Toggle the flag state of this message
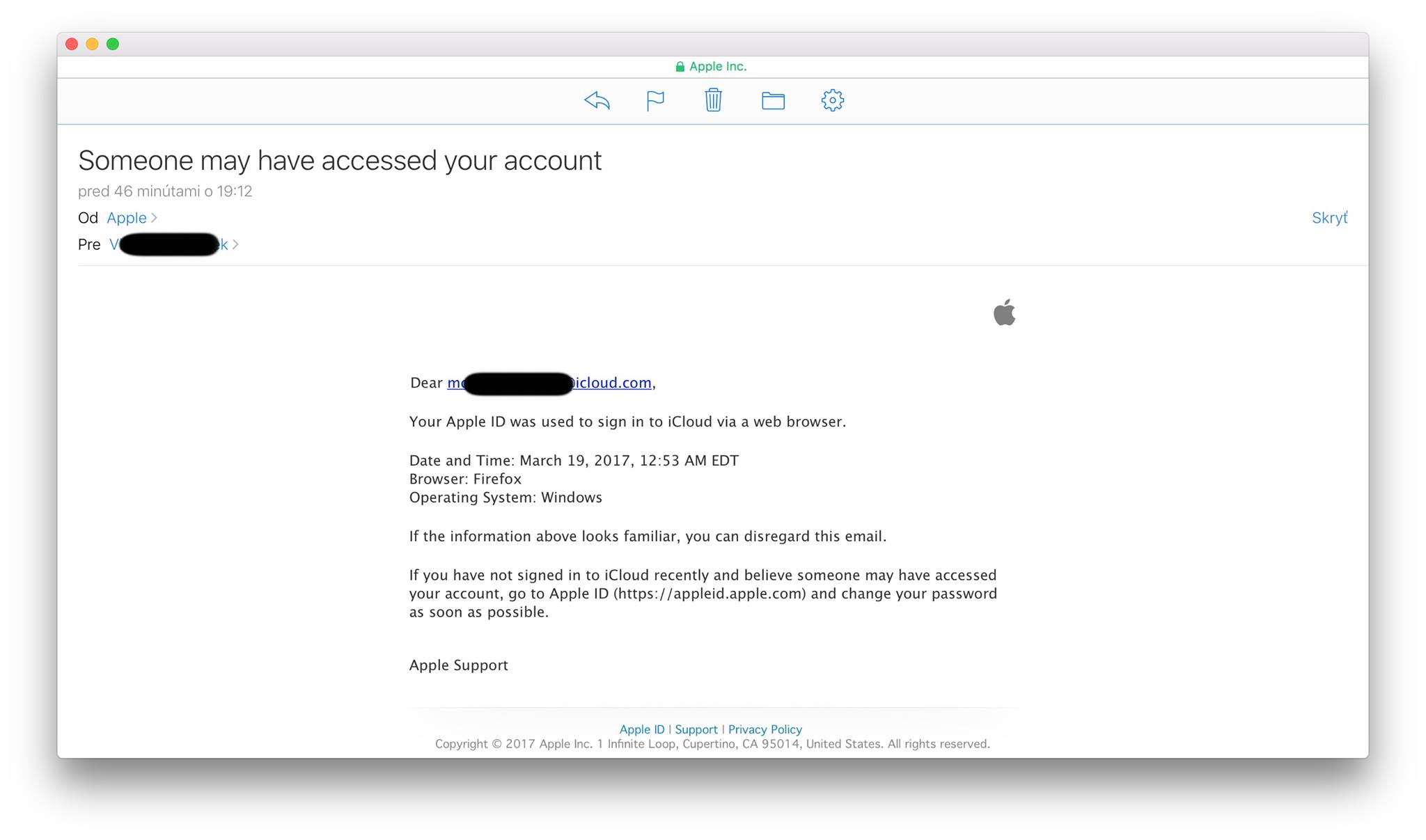Viewport: 1426px width, 840px height. click(x=655, y=100)
